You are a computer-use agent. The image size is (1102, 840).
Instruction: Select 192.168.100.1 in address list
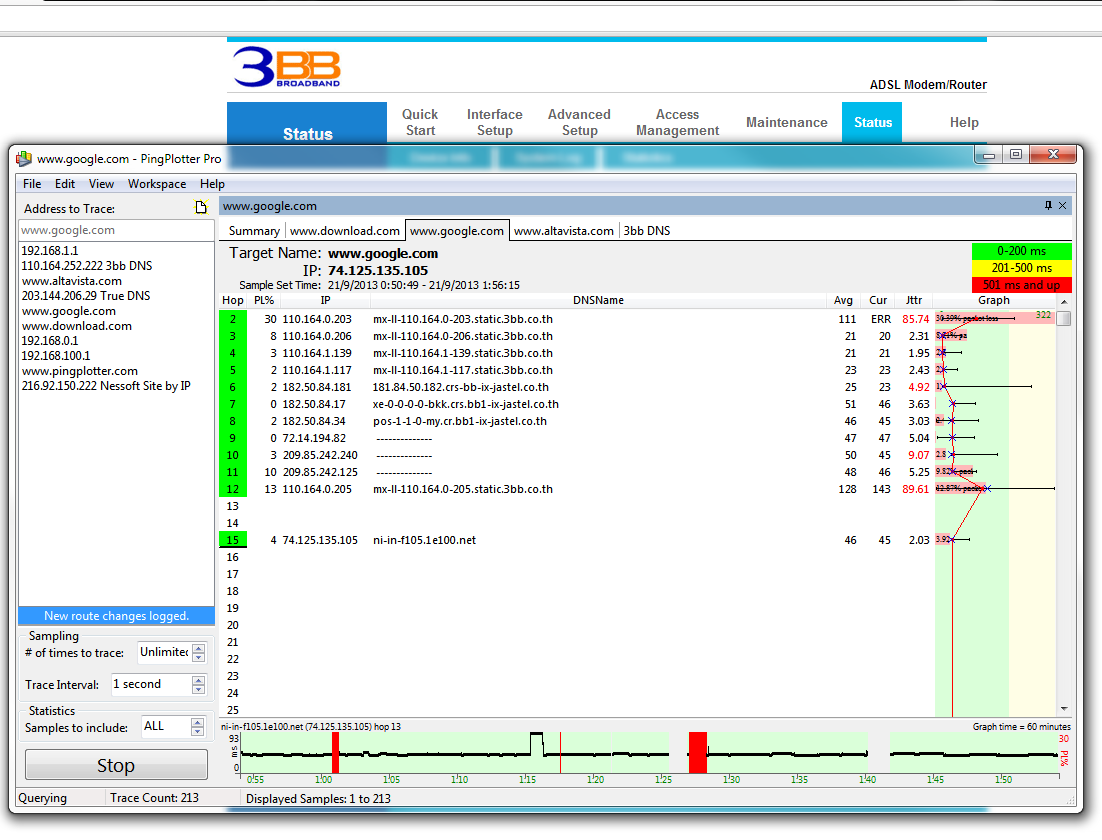(56, 356)
